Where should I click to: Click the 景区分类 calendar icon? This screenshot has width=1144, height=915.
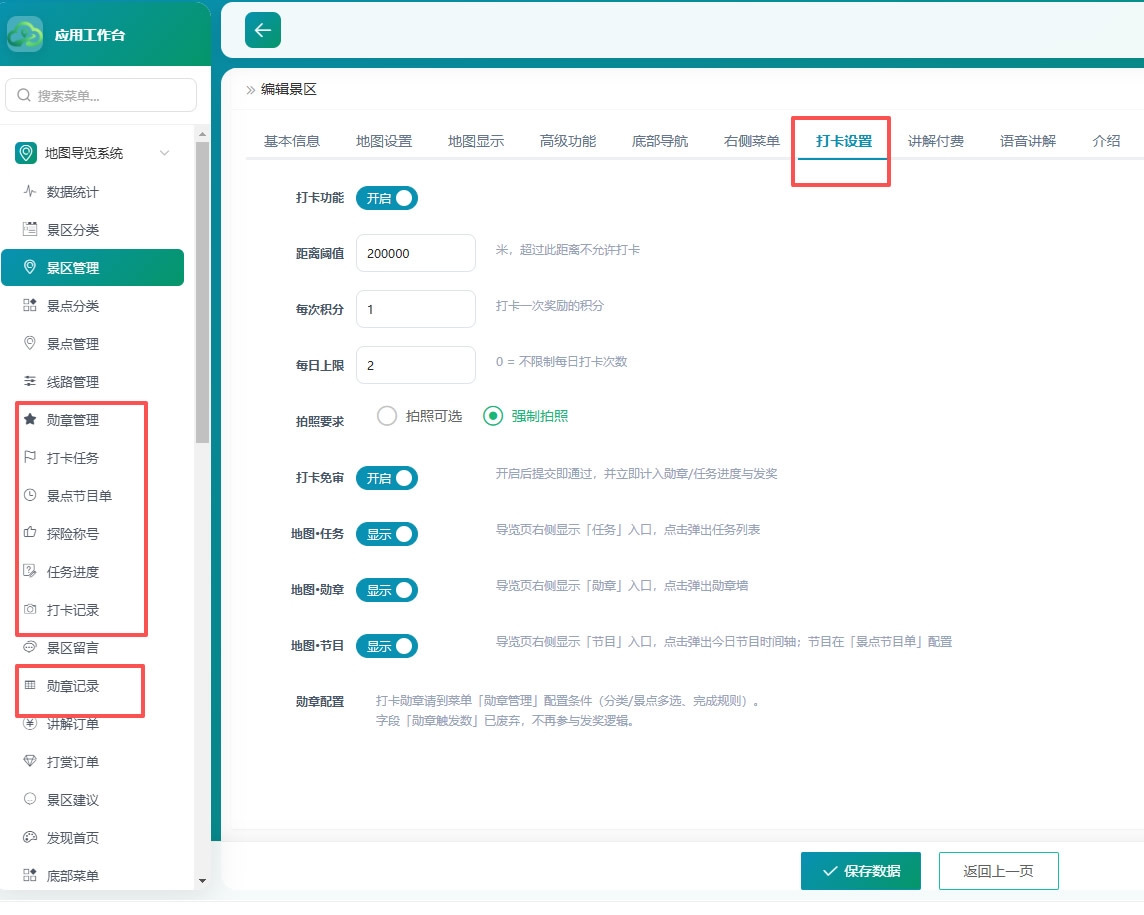pyautogui.click(x=30, y=229)
